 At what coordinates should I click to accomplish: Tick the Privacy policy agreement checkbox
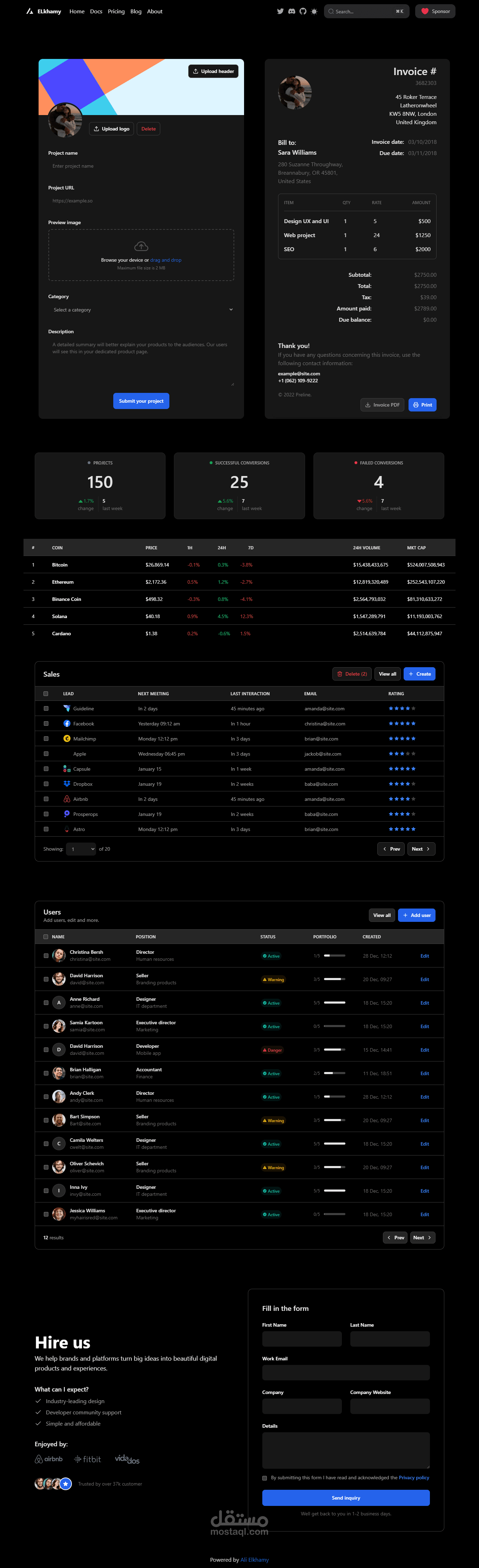point(265,1478)
